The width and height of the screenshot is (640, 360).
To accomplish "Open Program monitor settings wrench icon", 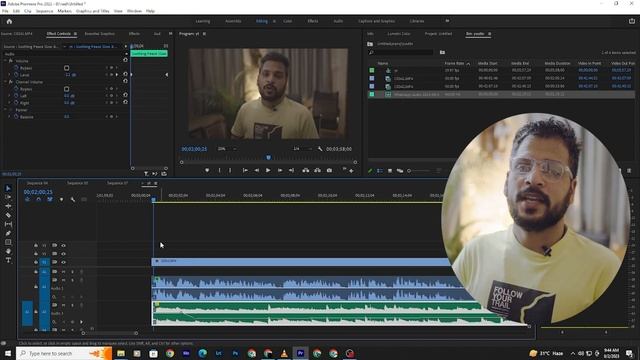I will point(320,149).
